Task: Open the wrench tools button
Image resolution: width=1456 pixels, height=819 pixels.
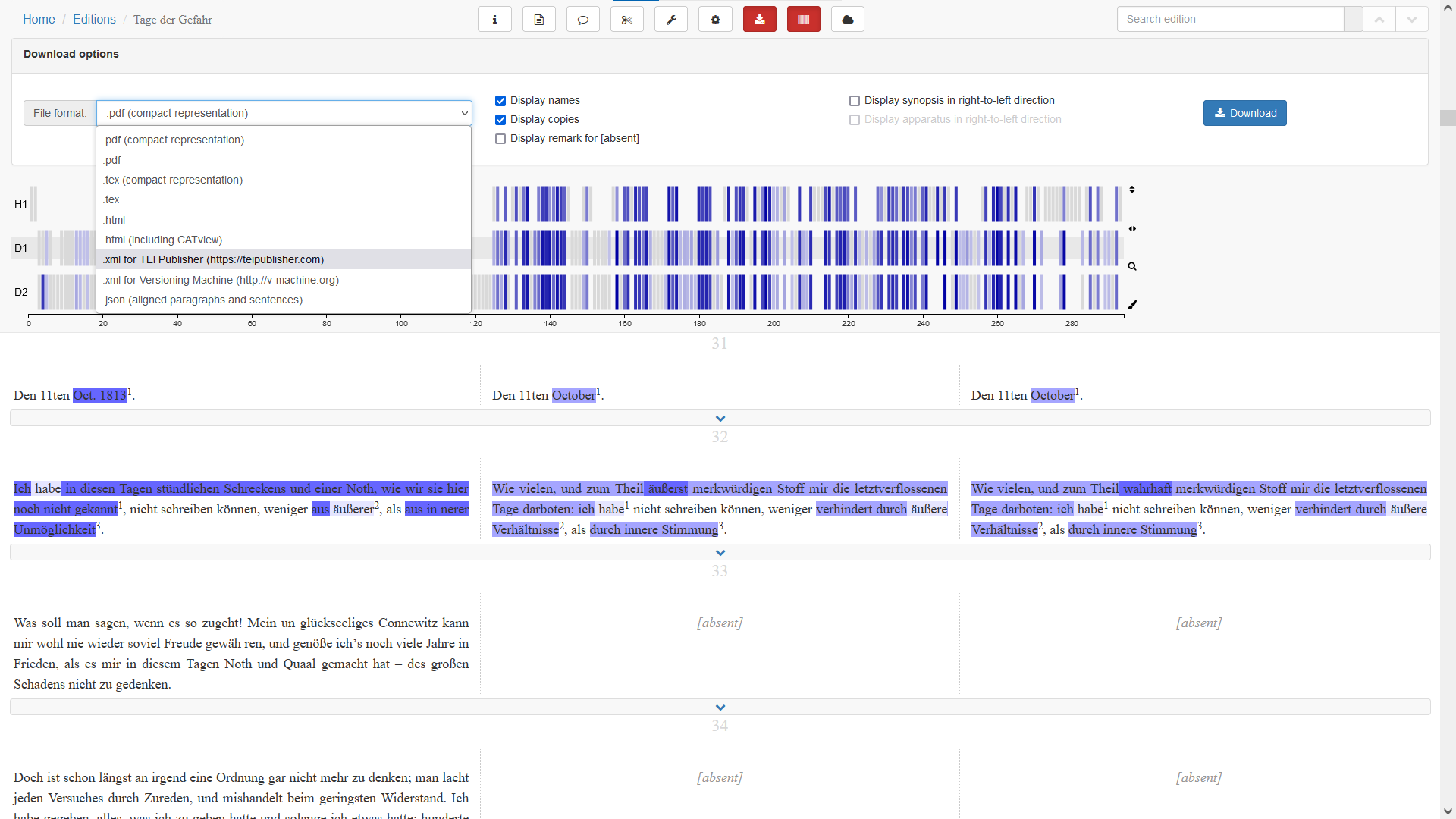Action: click(670, 20)
